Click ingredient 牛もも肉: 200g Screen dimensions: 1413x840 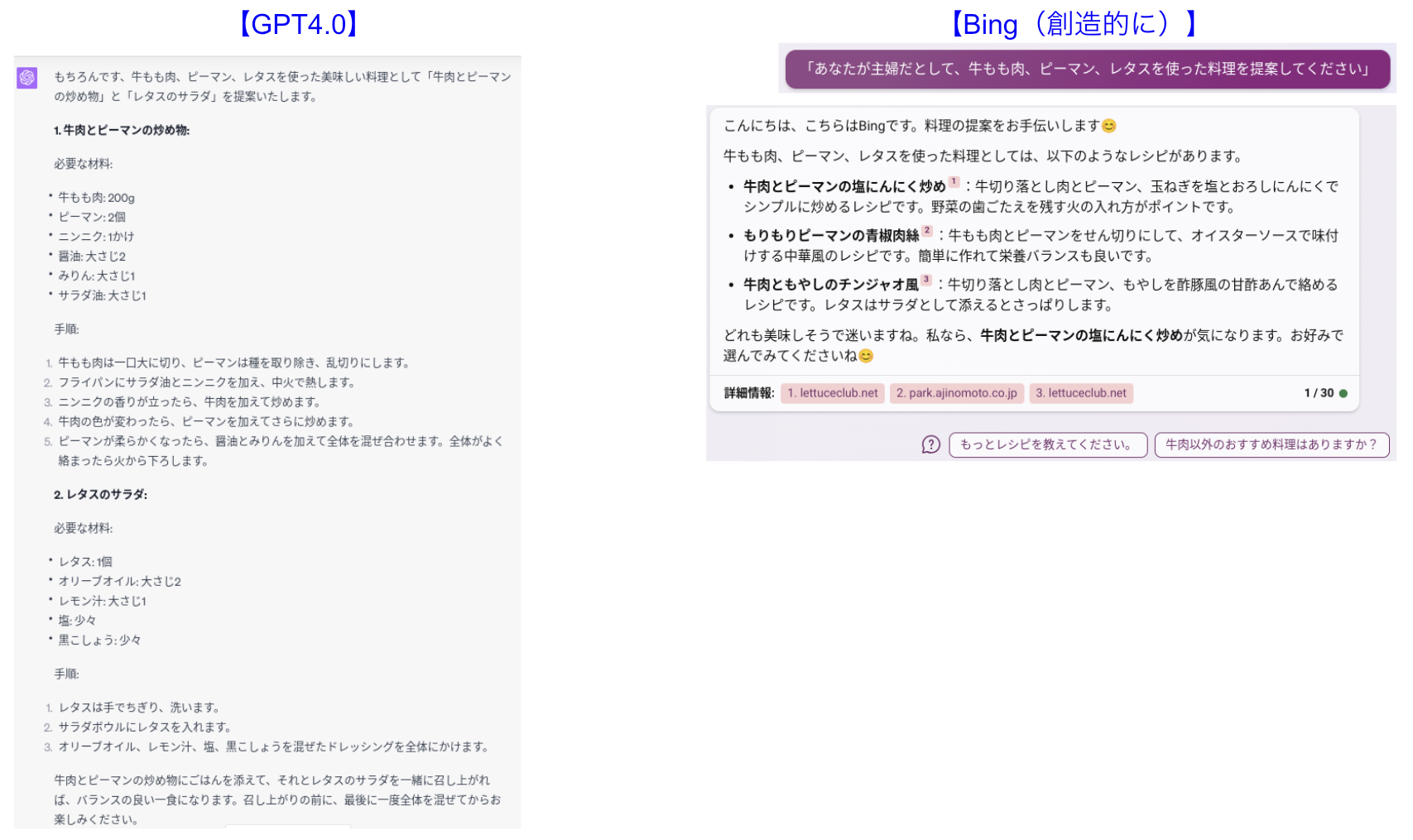96,198
